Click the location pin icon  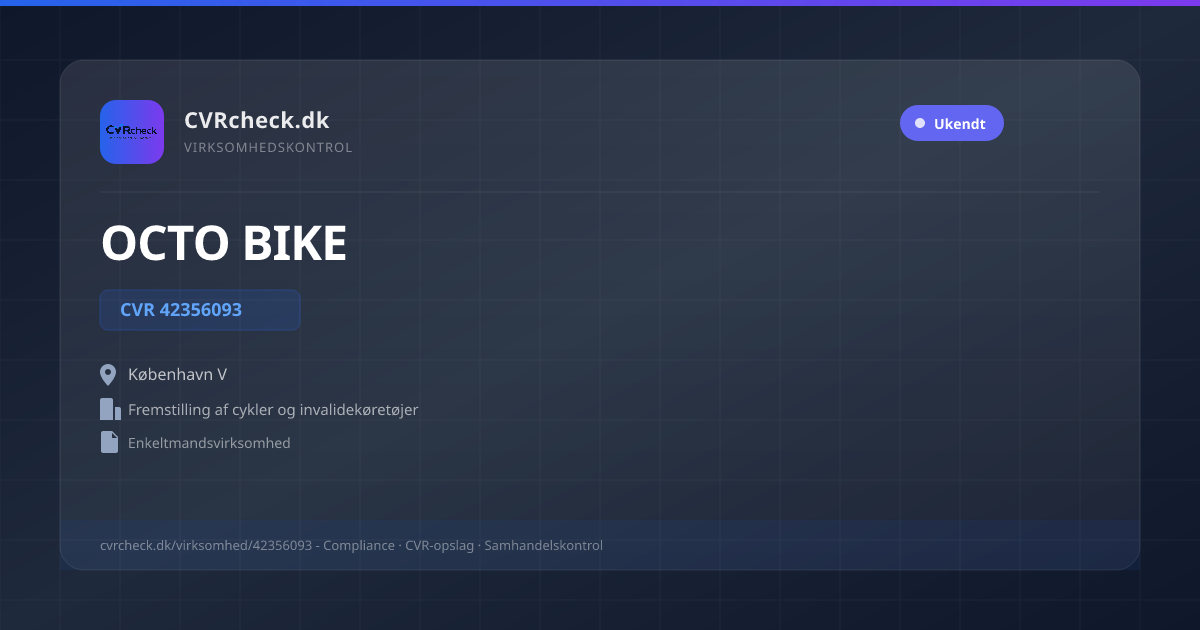click(x=109, y=375)
